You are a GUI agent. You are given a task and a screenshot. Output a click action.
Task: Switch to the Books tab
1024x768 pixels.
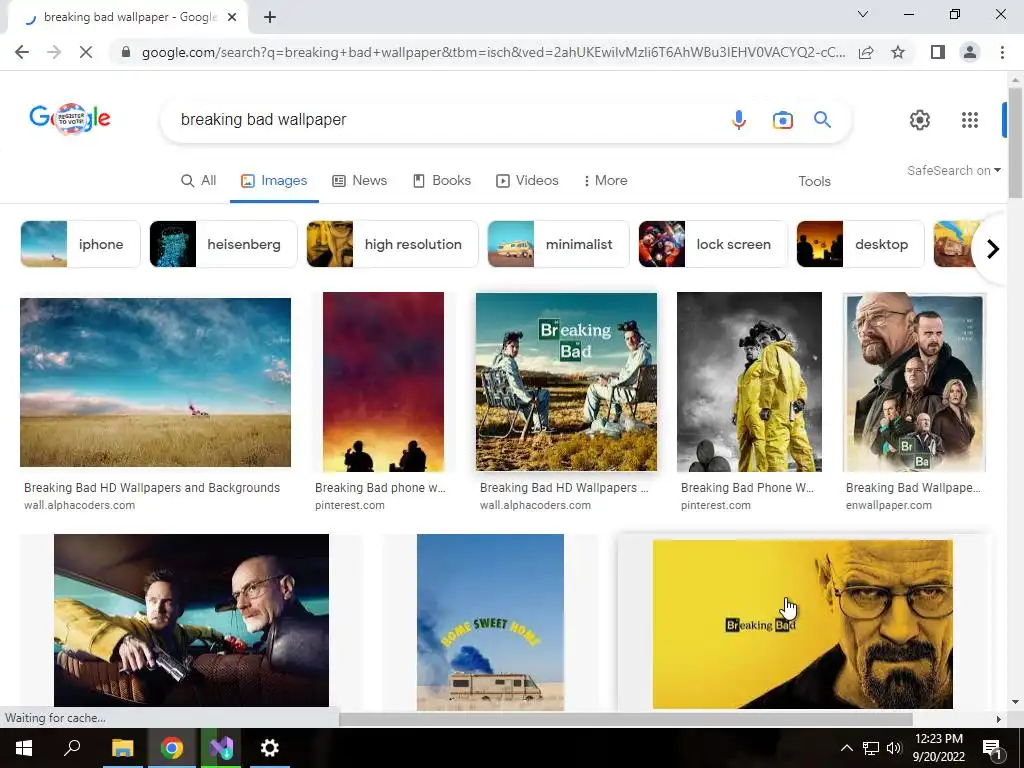coord(441,180)
